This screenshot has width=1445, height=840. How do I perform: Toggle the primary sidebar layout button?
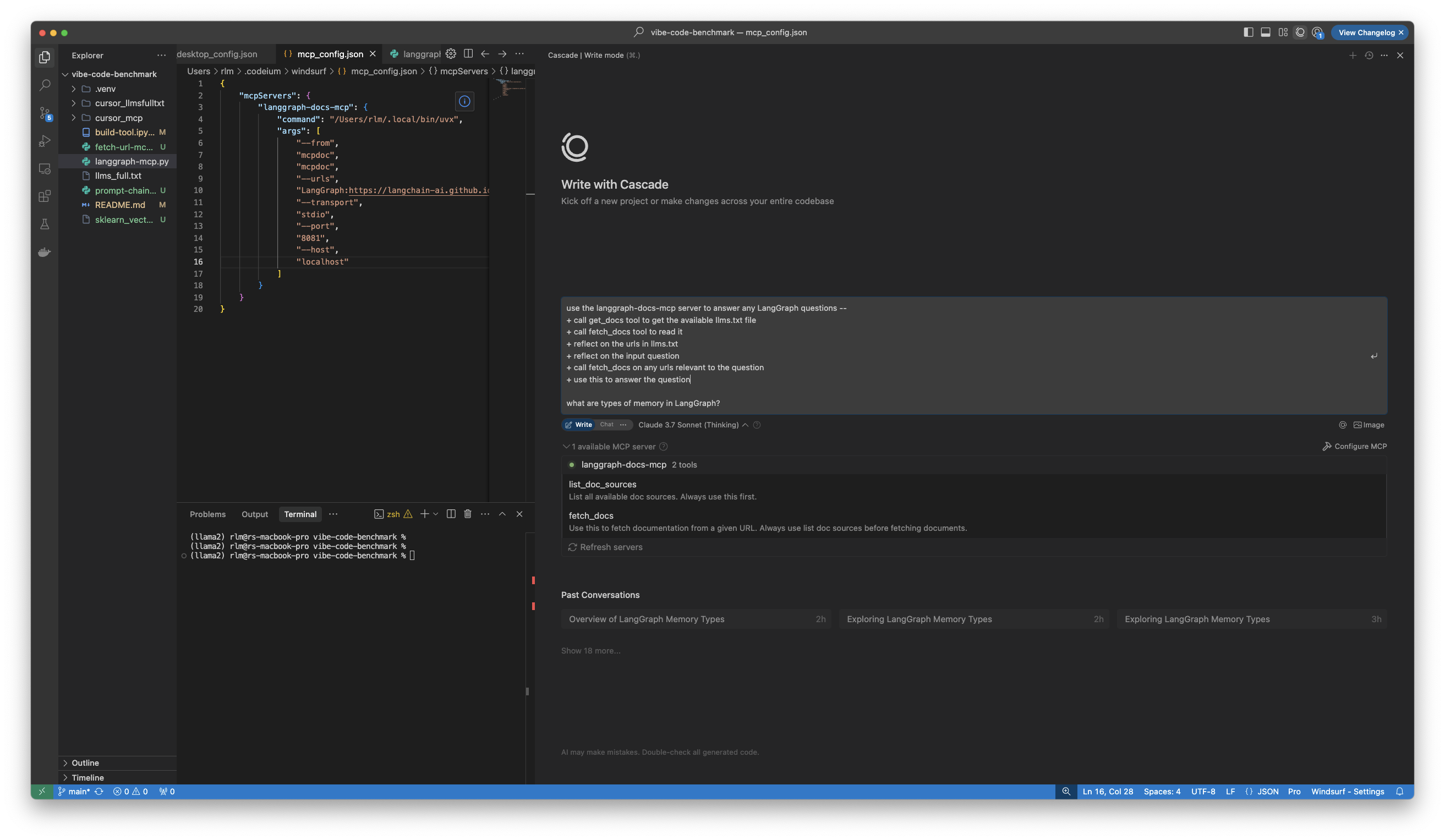click(1248, 32)
